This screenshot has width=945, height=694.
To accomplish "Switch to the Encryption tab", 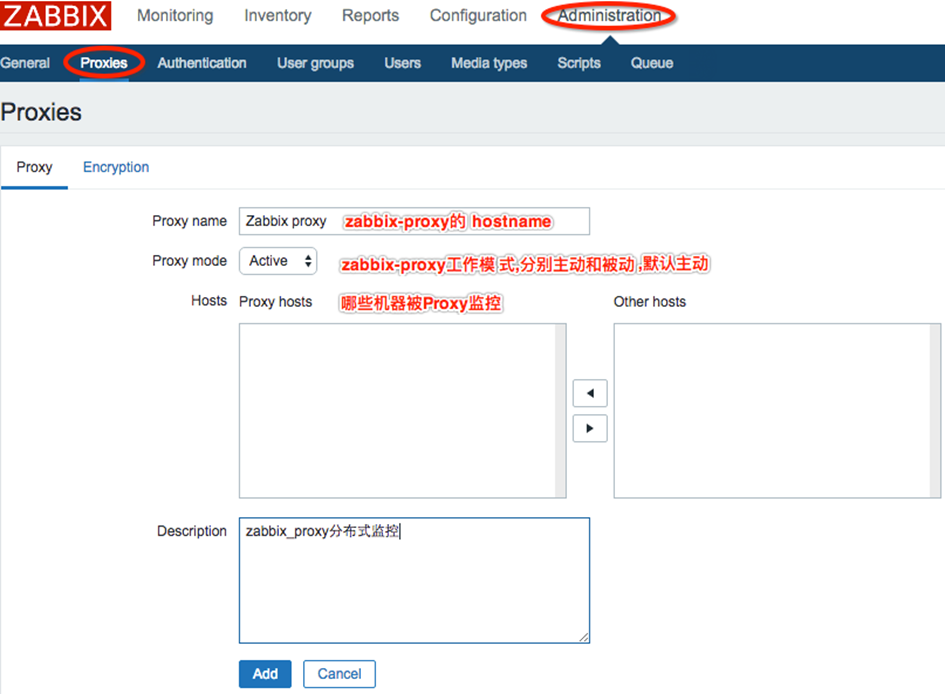I will (116, 167).
